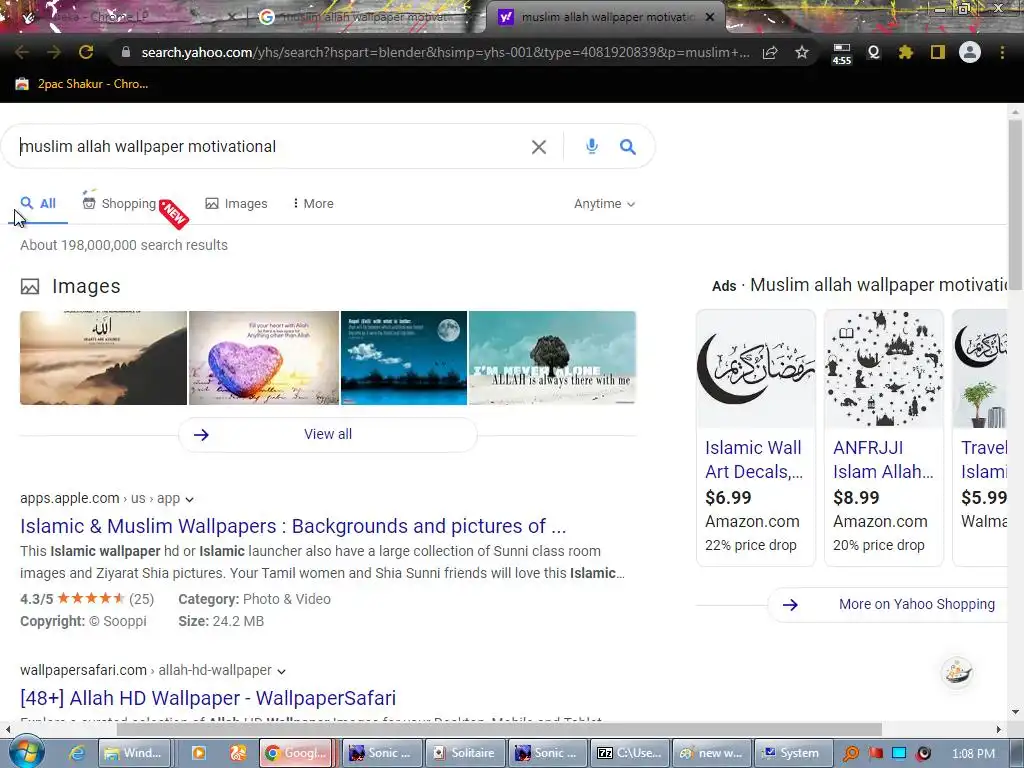Open the More search options menu
Image resolution: width=1024 pixels, height=768 pixels.
(x=313, y=204)
